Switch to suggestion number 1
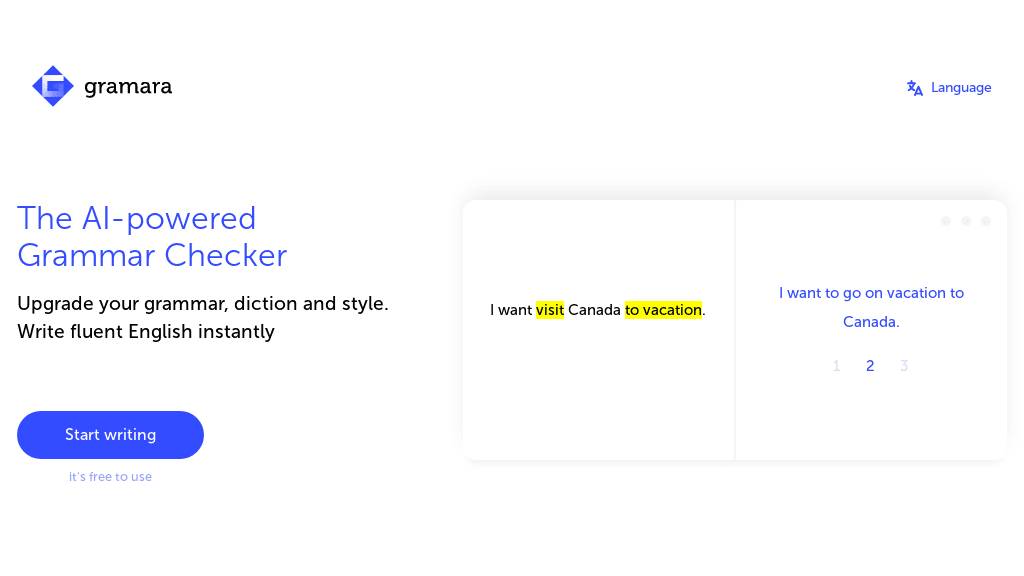The image size is (1024, 576). pyautogui.click(x=837, y=366)
